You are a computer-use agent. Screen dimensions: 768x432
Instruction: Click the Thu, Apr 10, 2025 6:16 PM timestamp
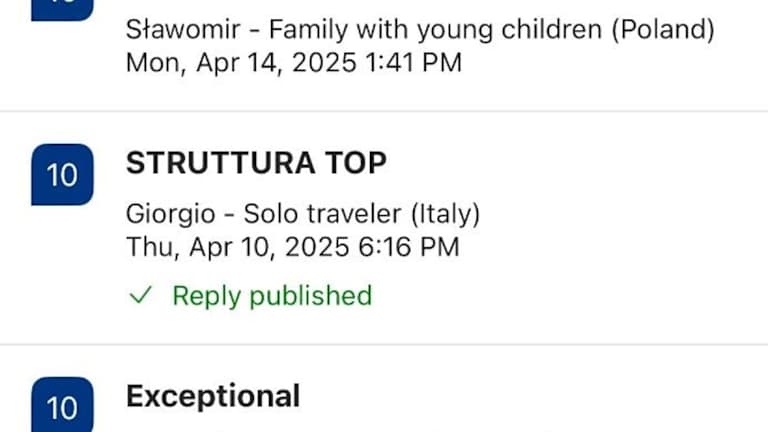pos(292,246)
